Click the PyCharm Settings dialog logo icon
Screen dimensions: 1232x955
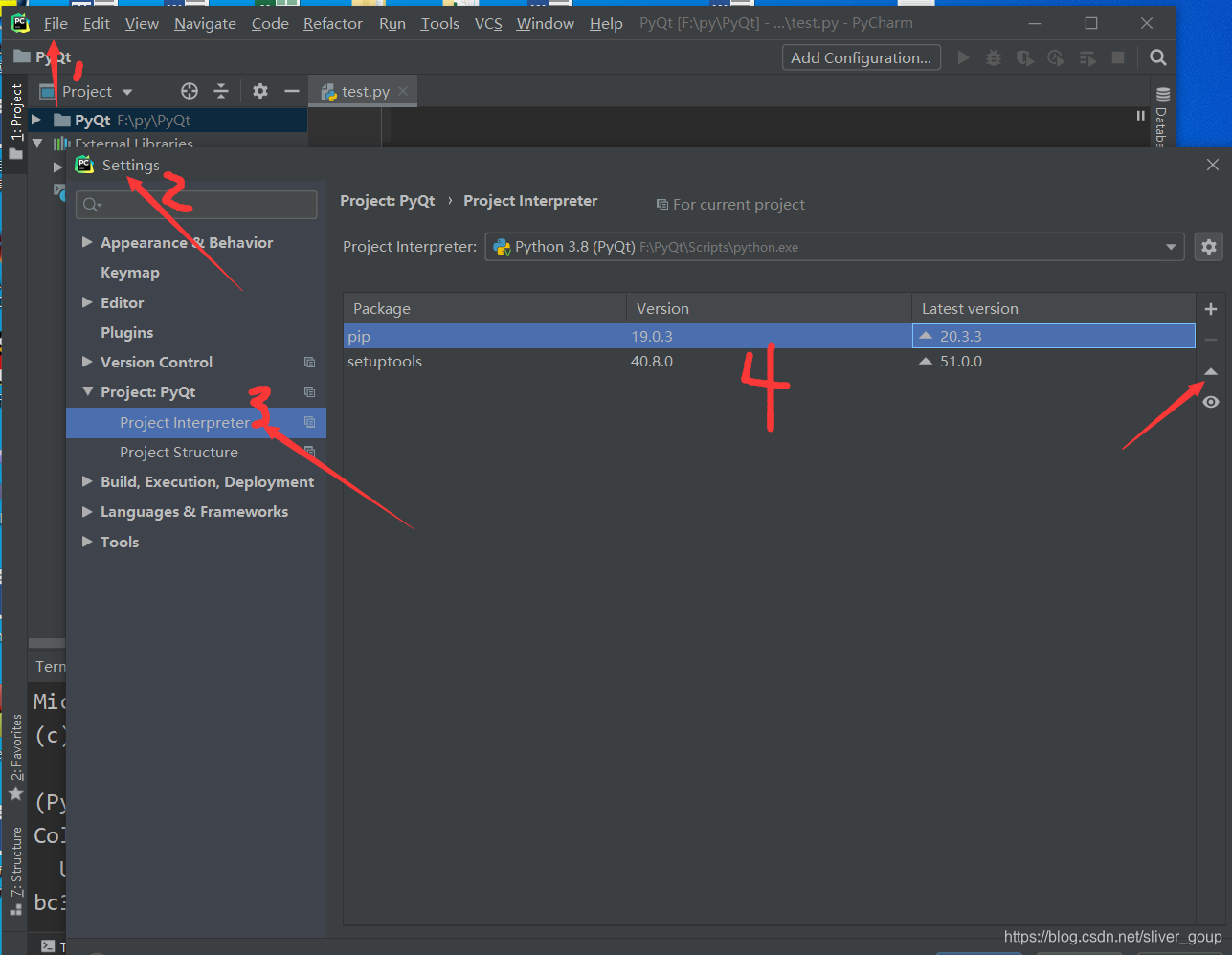click(x=84, y=165)
